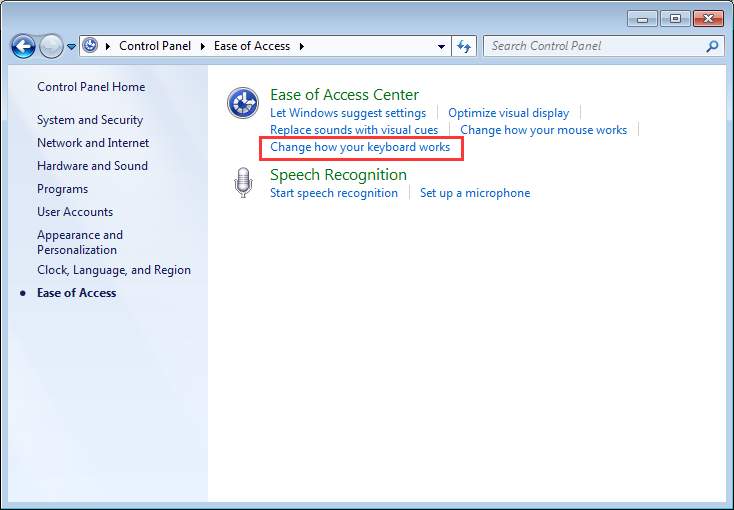Click the Refresh button beside address bar
Screen dimensions: 734x510
464,46
